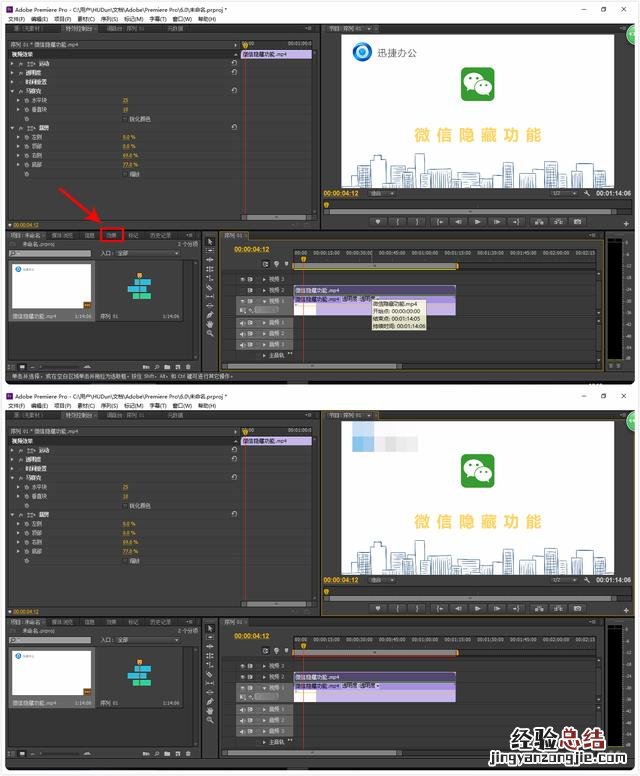Toggle snap icon in top timeline header
The image size is (640, 776).
pos(266,264)
